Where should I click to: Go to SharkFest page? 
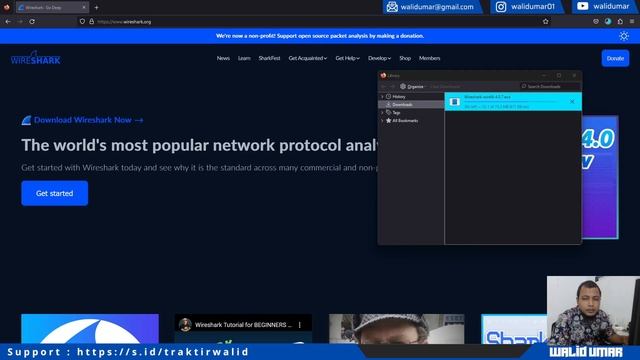point(269,58)
